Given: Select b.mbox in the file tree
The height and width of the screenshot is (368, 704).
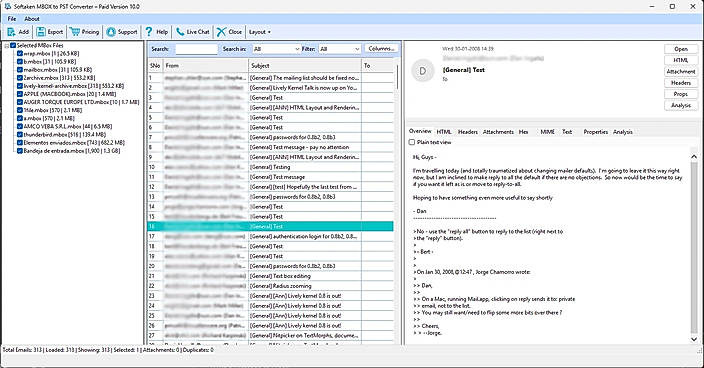Looking at the screenshot, I should [50, 61].
